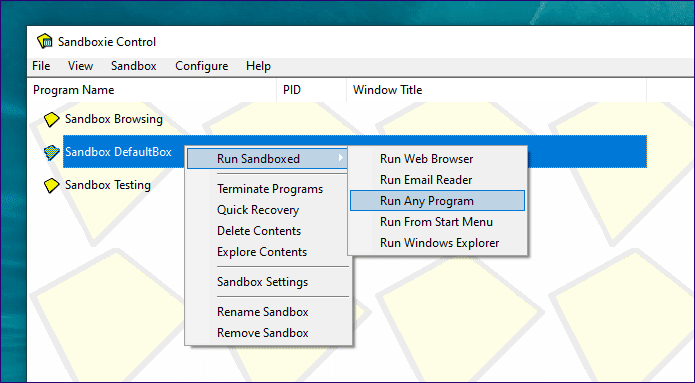The width and height of the screenshot is (695, 383).
Task: Open the Help menu
Action: click(x=258, y=66)
